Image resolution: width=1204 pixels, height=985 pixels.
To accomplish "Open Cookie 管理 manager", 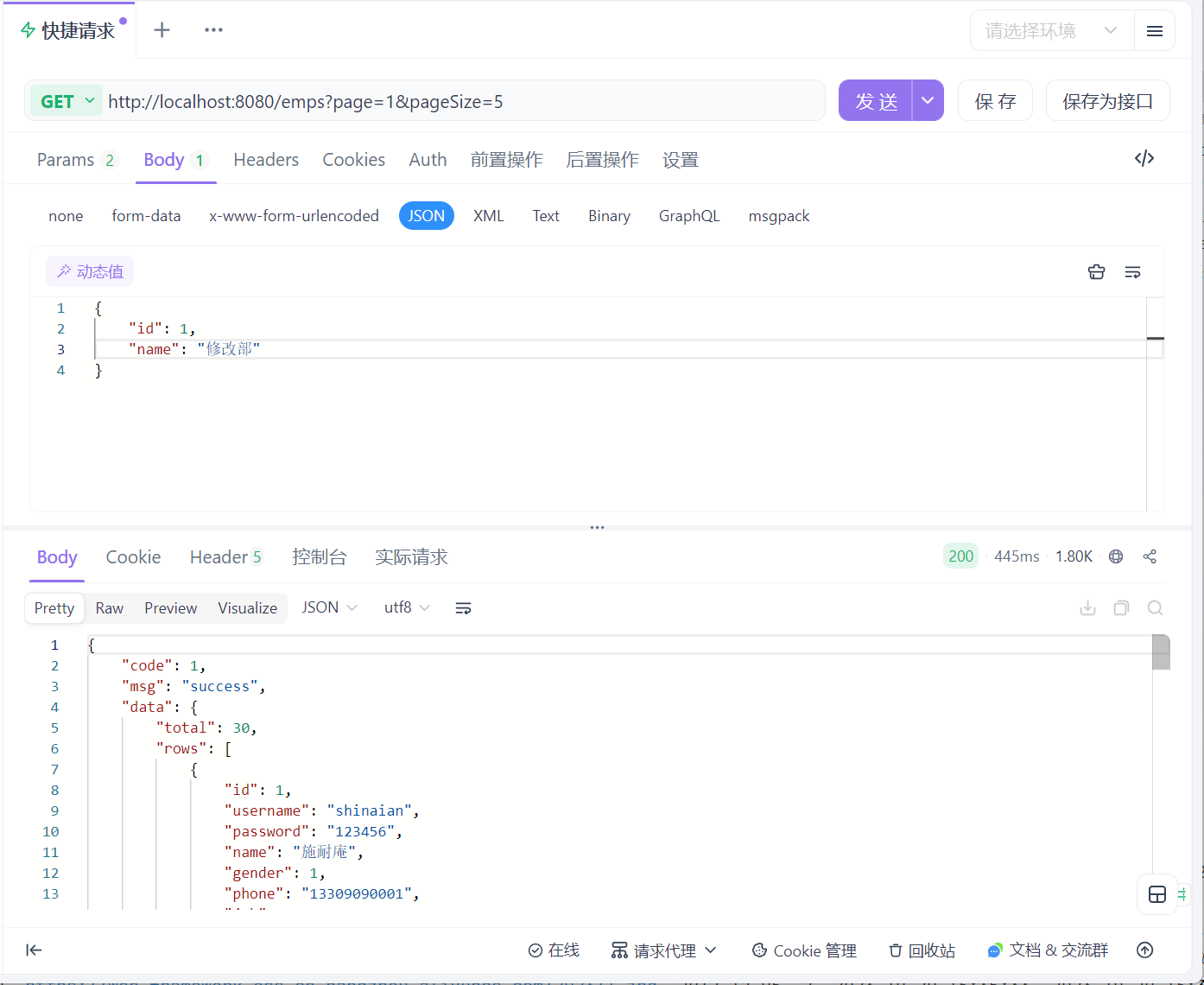I will (x=804, y=950).
